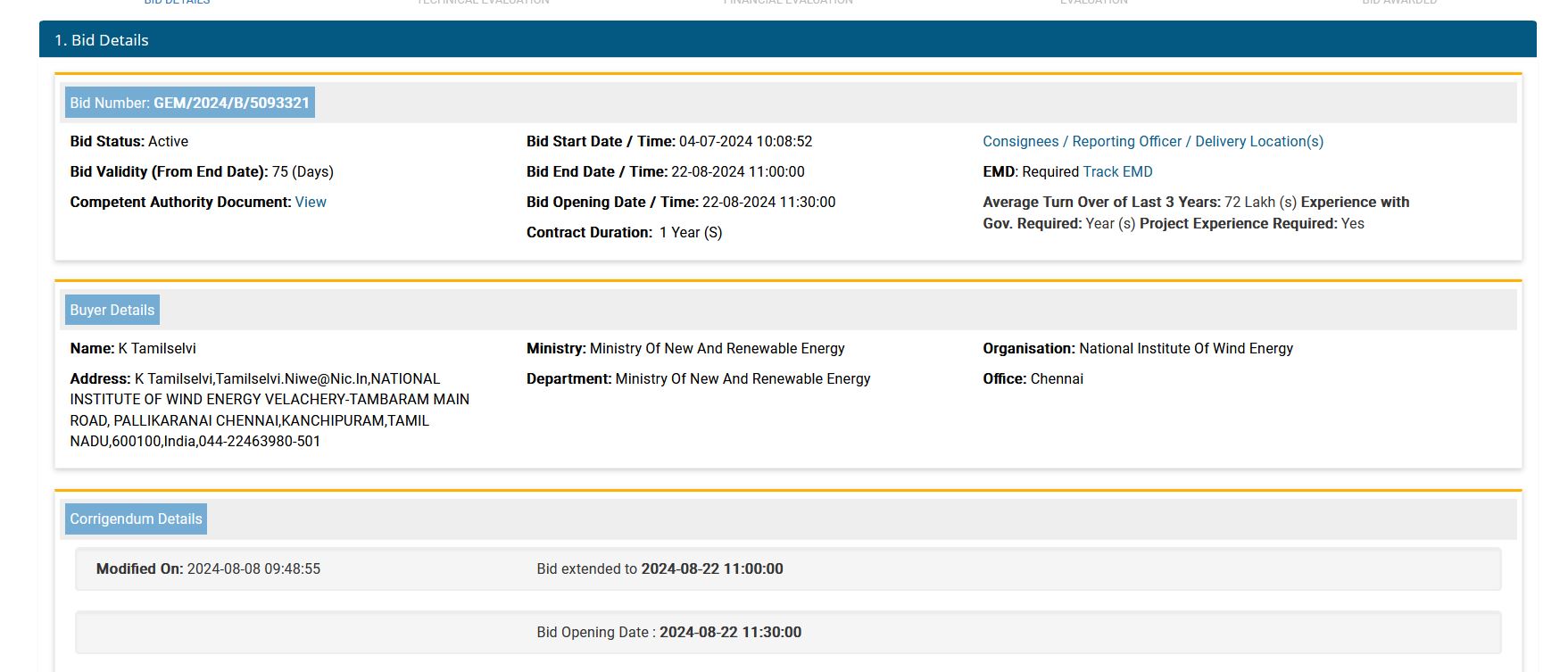Switch to the Financial Evaluation step

(788, 2)
